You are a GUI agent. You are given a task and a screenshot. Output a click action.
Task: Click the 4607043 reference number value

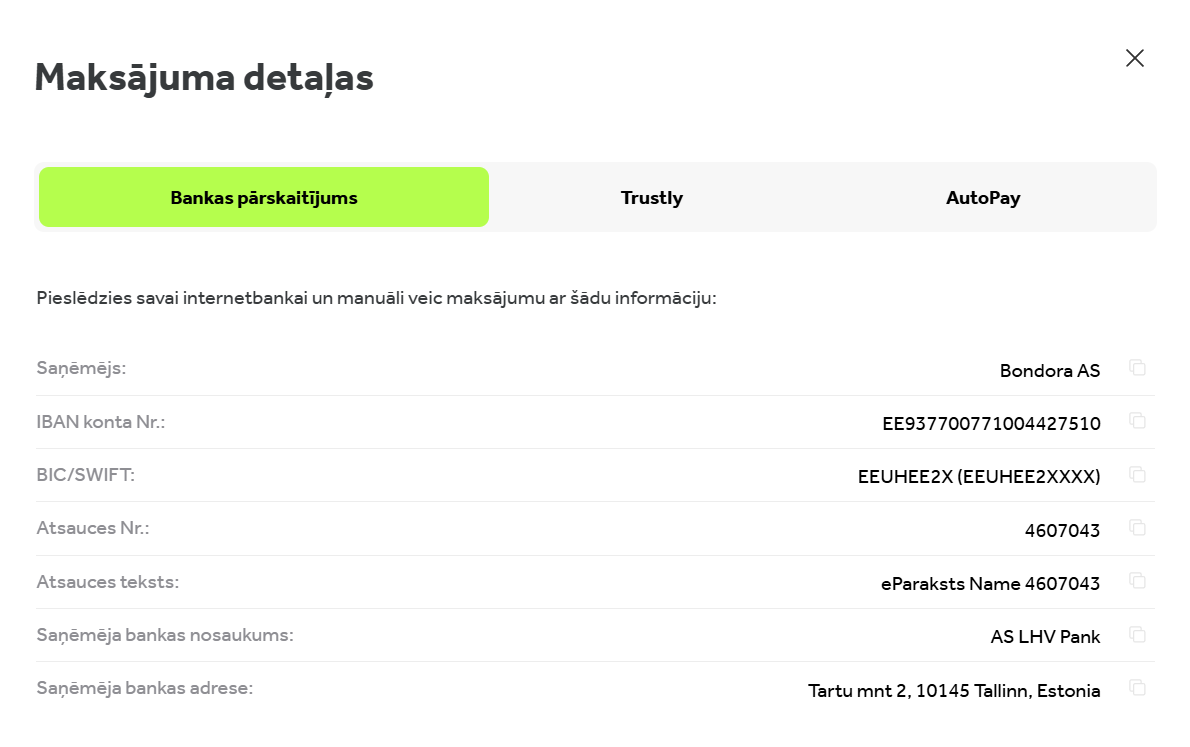[x=1062, y=530]
